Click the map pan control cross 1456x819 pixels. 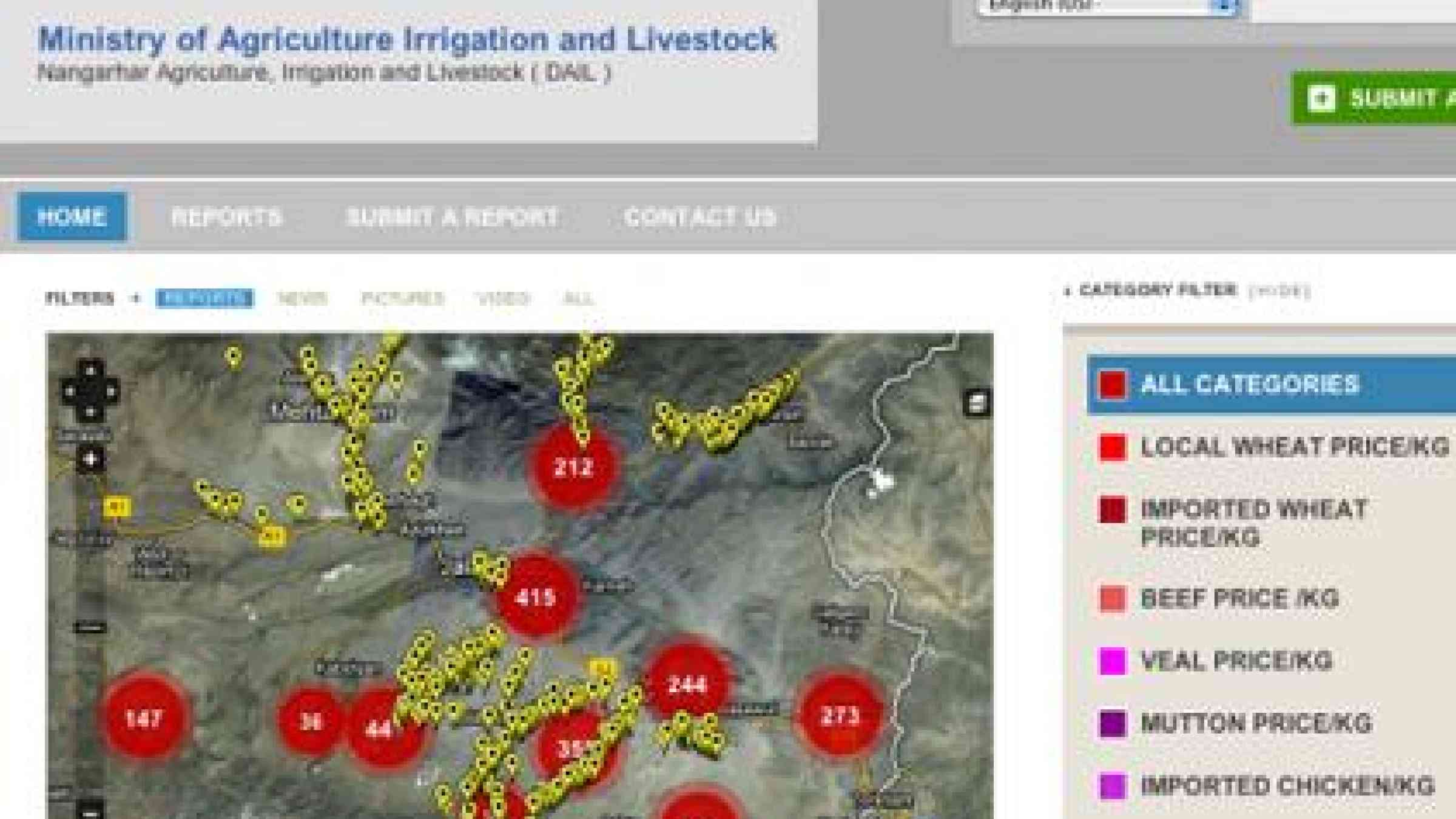[x=90, y=391]
